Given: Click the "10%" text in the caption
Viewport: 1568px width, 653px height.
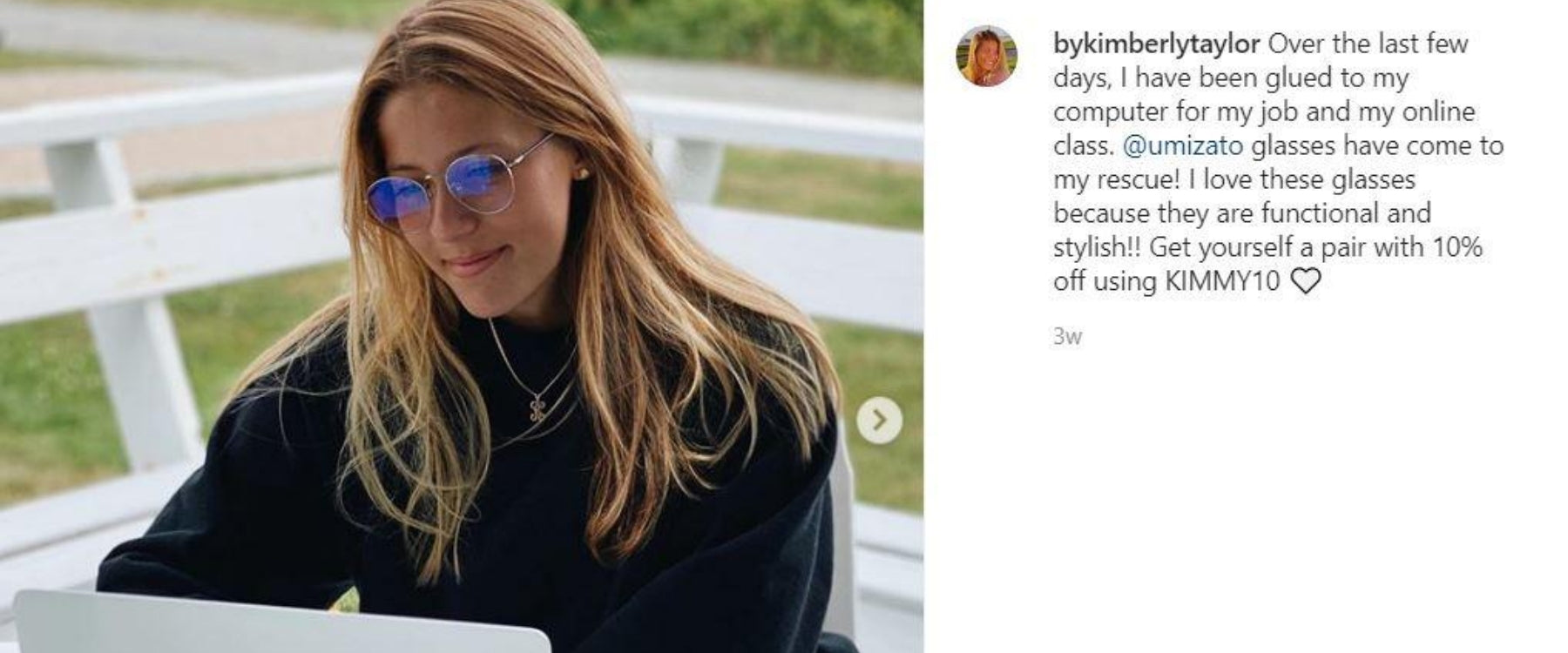Looking at the screenshot, I should pos(1457,247).
